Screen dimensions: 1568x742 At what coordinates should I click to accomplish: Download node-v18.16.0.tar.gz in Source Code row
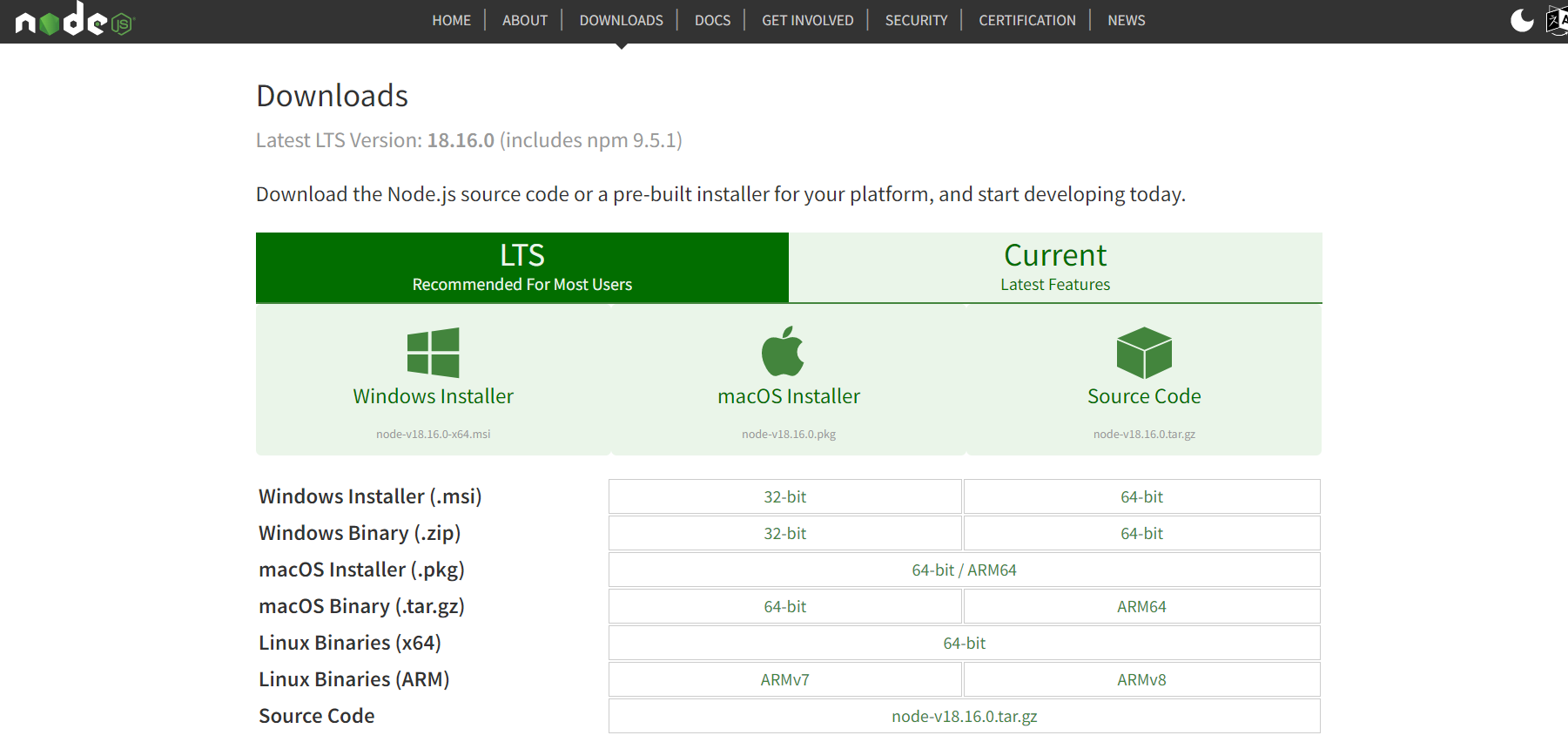click(x=965, y=716)
